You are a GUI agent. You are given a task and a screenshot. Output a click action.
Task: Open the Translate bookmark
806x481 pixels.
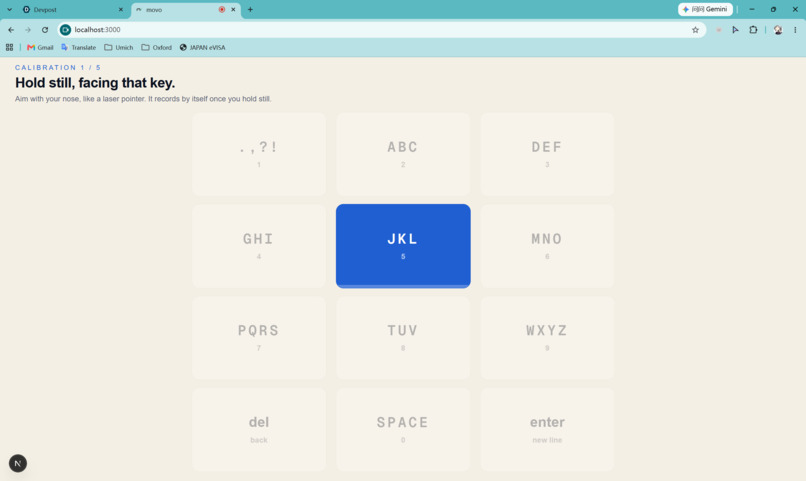click(78, 47)
